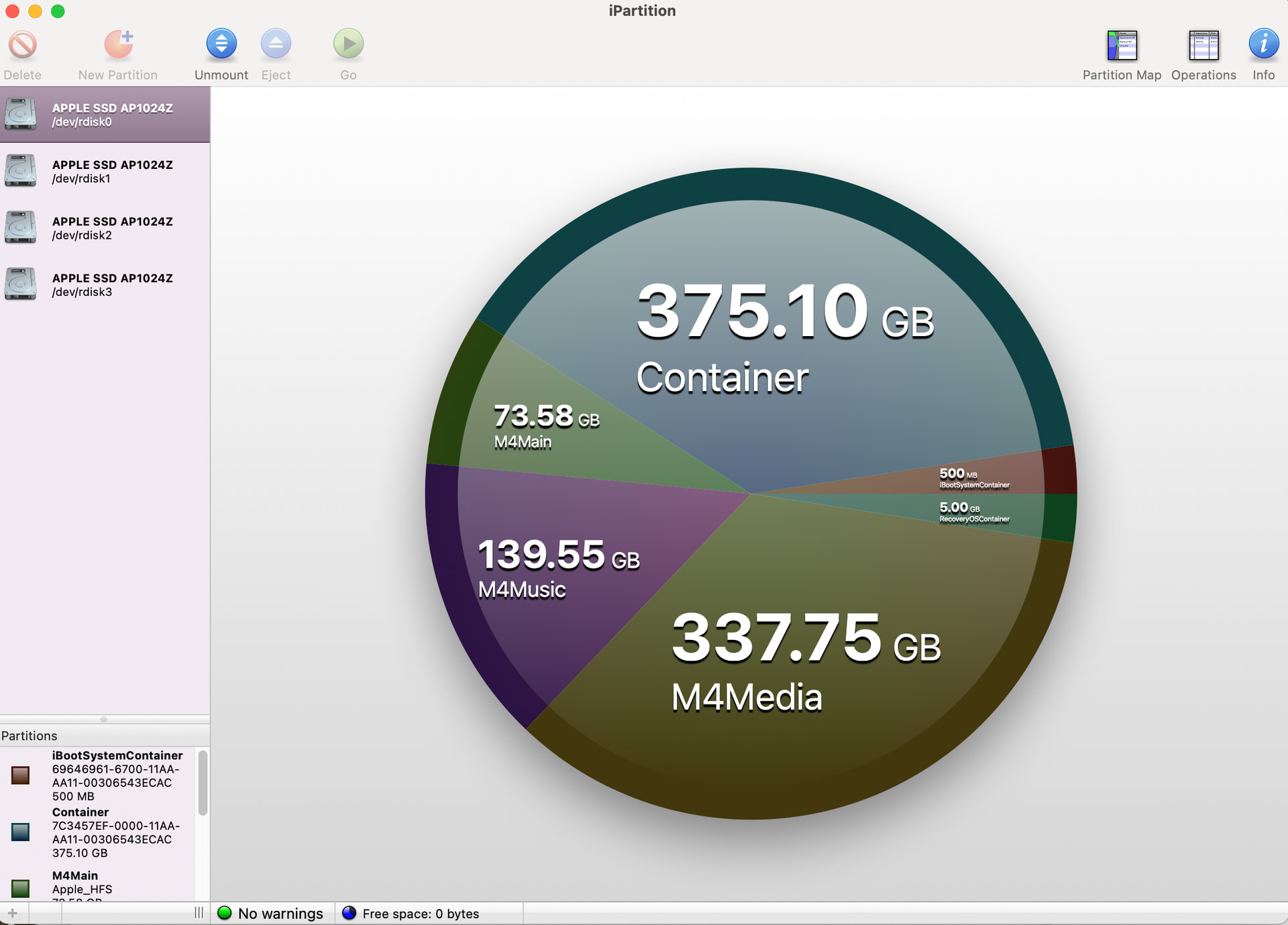The image size is (1288, 925).
Task: Show the Info inspector
Action: (x=1263, y=45)
